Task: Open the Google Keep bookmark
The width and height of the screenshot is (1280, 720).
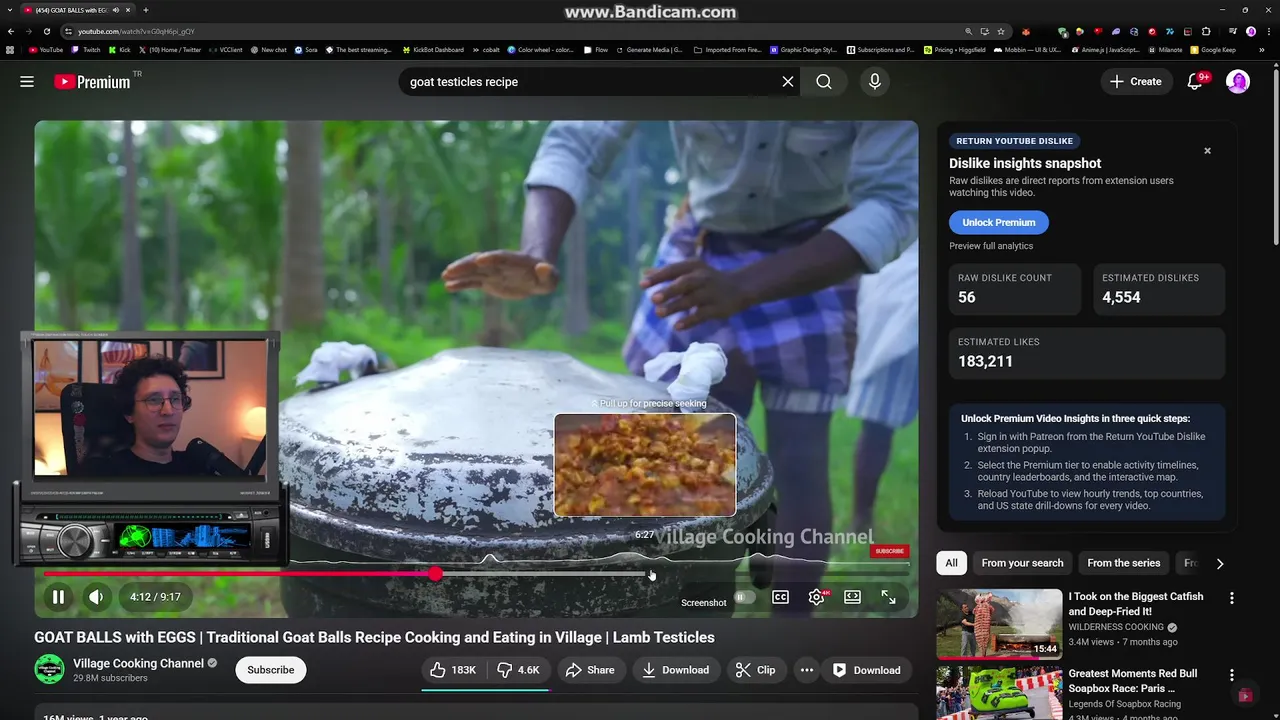Action: coord(1213,49)
